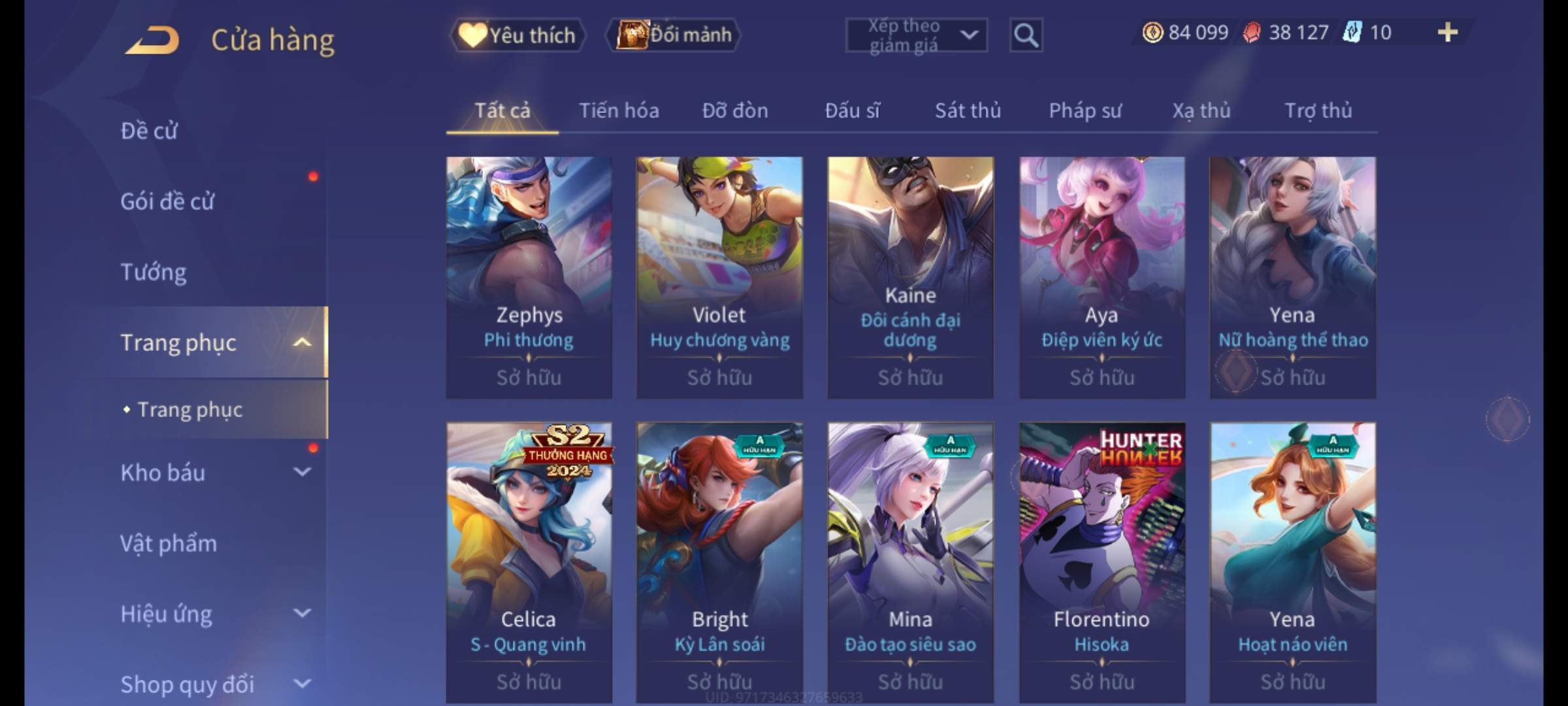Screen dimensions: 1568x706
Task: Click the blue voucher currency icon
Action: pos(1351,32)
